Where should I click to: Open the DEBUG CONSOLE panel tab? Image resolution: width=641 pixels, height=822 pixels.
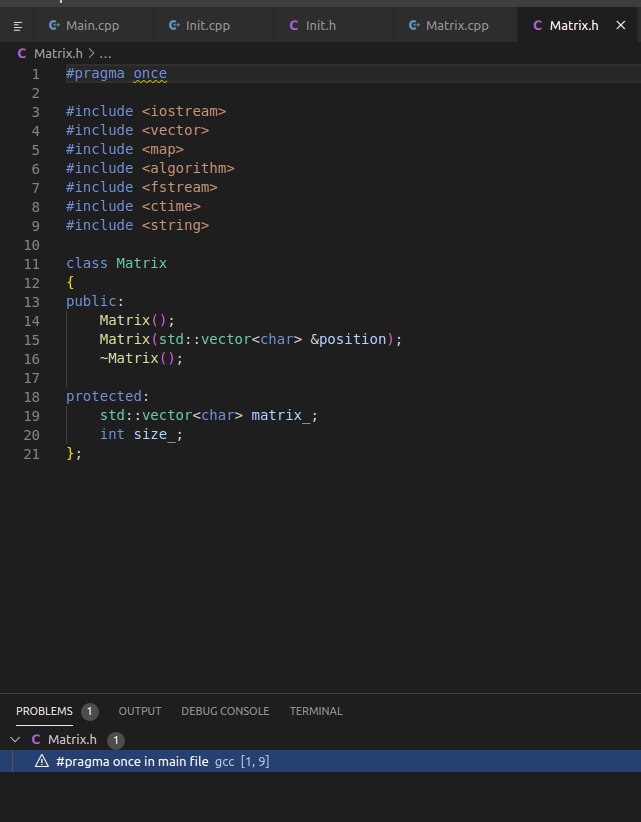tap(225, 711)
